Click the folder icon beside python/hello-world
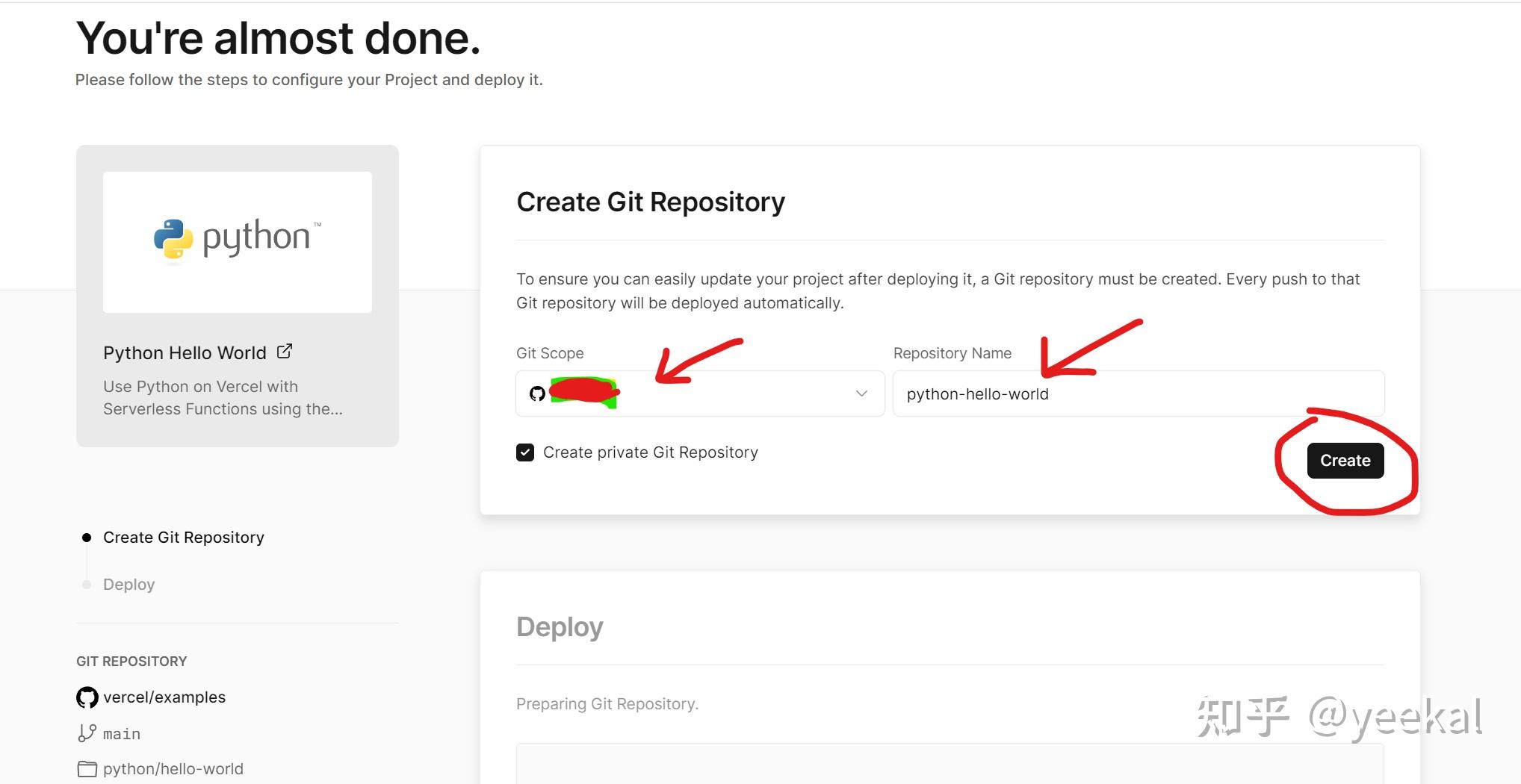This screenshot has width=1521, height=784. (87, 769)
